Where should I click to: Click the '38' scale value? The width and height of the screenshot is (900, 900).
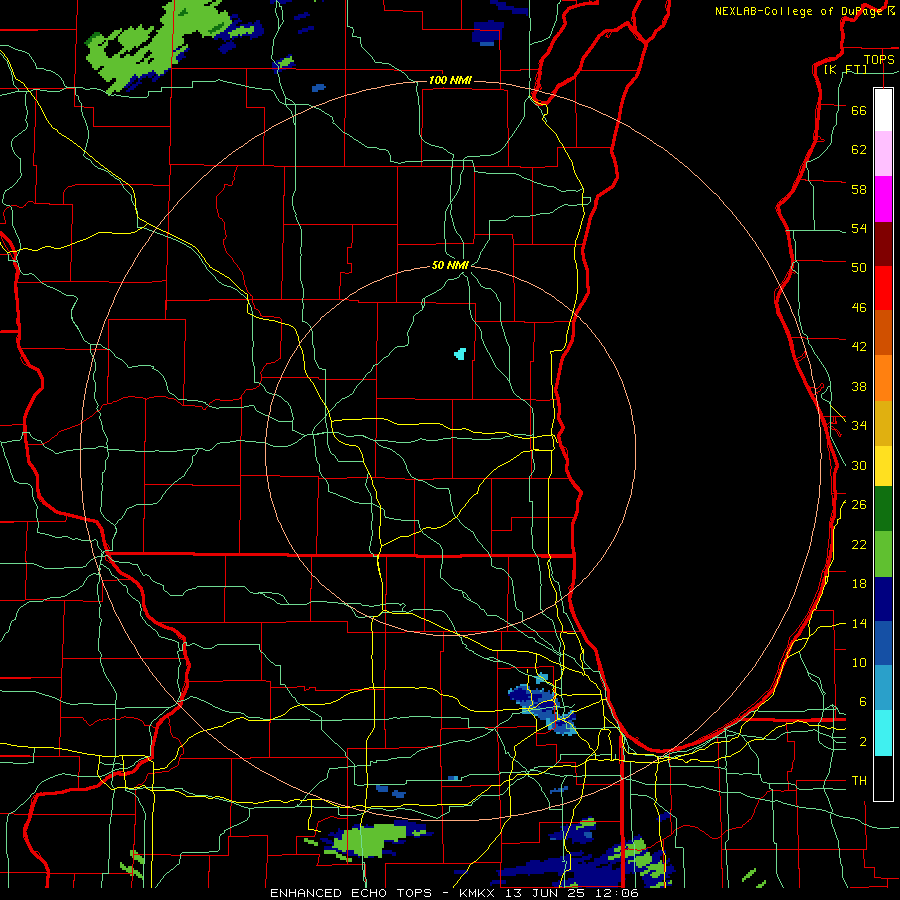click(x=859, y=386)
